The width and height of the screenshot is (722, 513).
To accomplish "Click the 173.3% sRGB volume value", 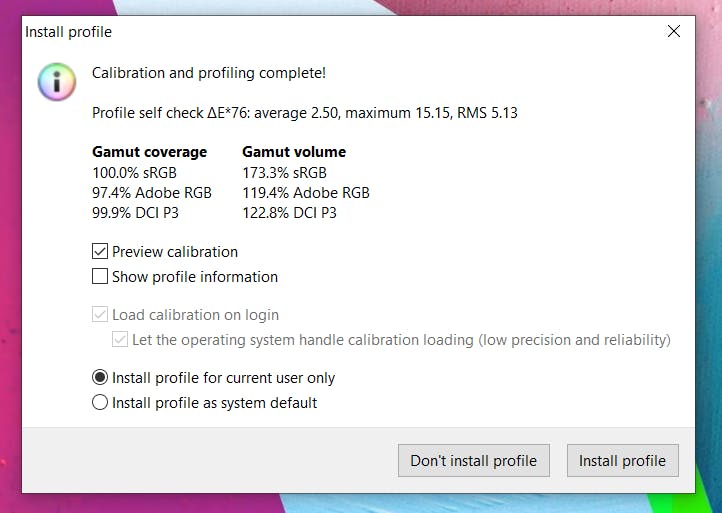I will 284,173.
